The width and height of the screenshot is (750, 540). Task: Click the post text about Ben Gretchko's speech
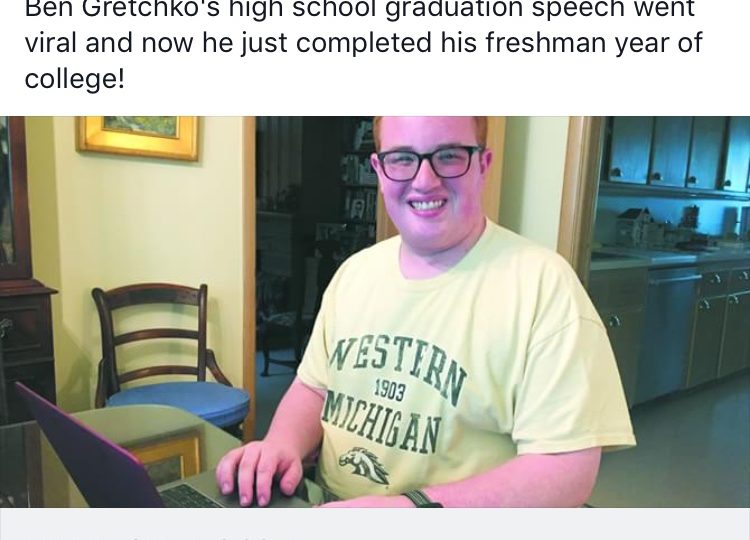[364, 43]
